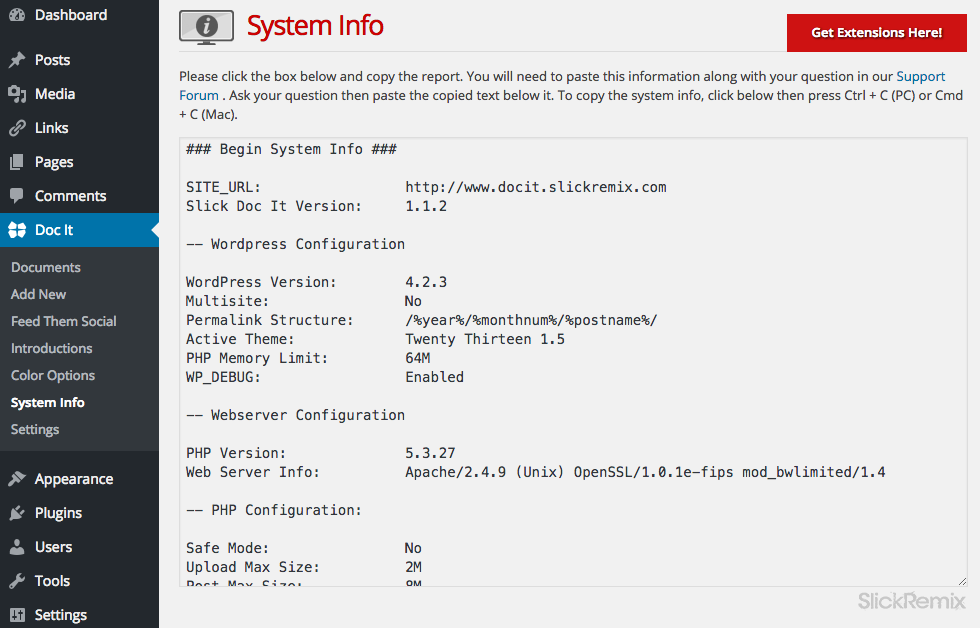The image size is (980, 628).
Task: Click the Media library icon
Action: pyautogui.click(x=17, y=94)
